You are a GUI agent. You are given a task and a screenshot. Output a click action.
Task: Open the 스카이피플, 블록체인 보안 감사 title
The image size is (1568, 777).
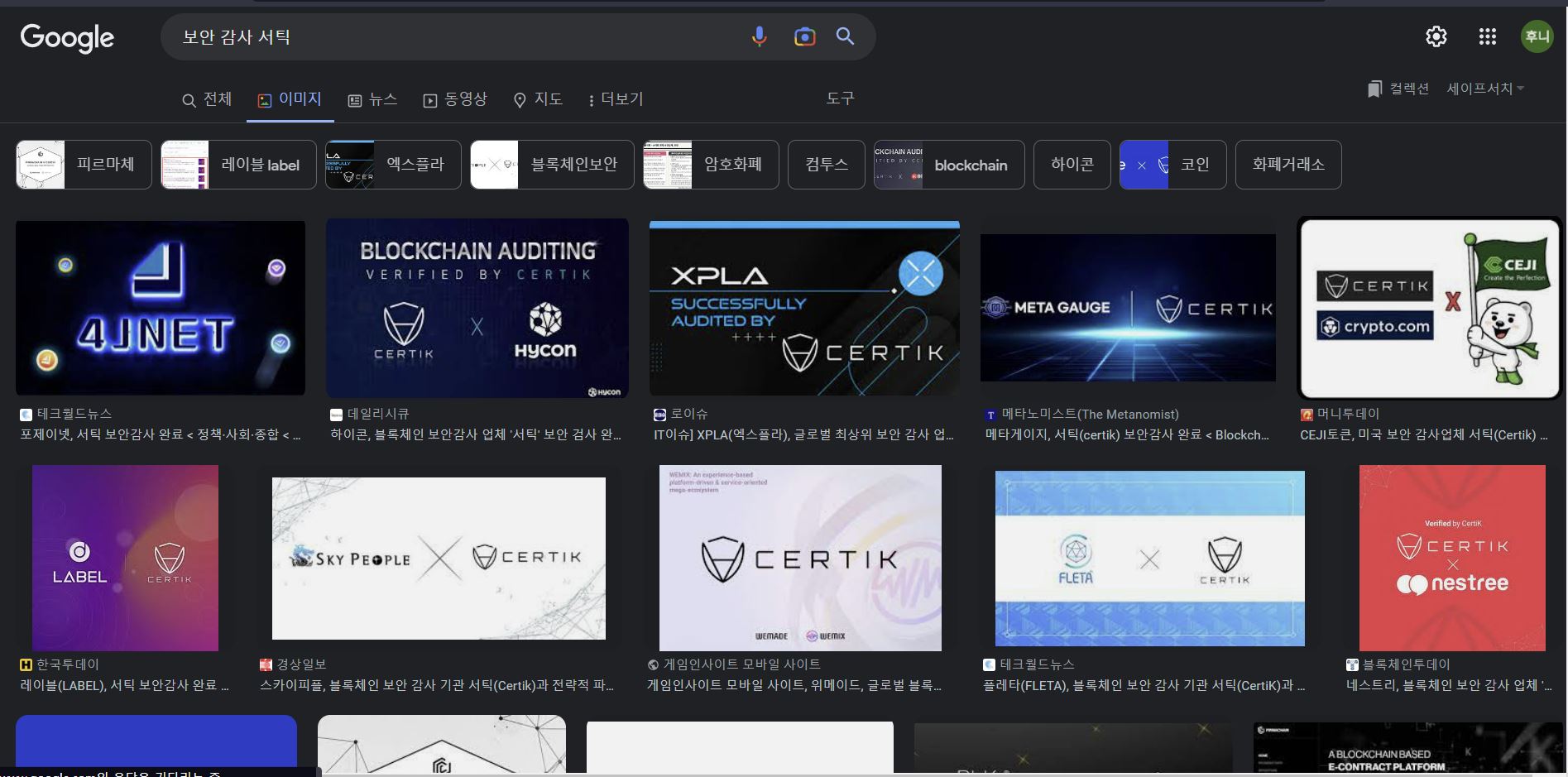(x=436, y=685)
